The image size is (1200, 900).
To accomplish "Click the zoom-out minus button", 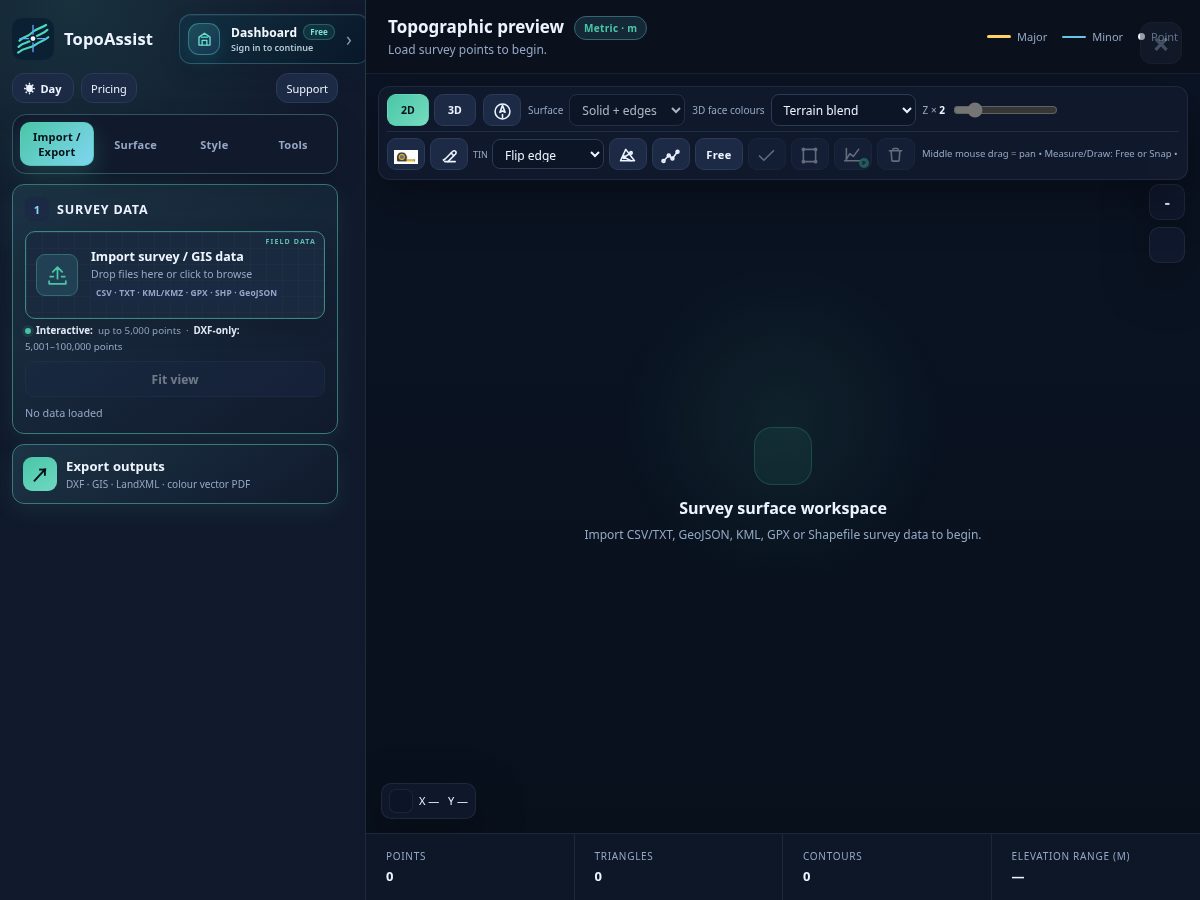I will [1167, 203].
